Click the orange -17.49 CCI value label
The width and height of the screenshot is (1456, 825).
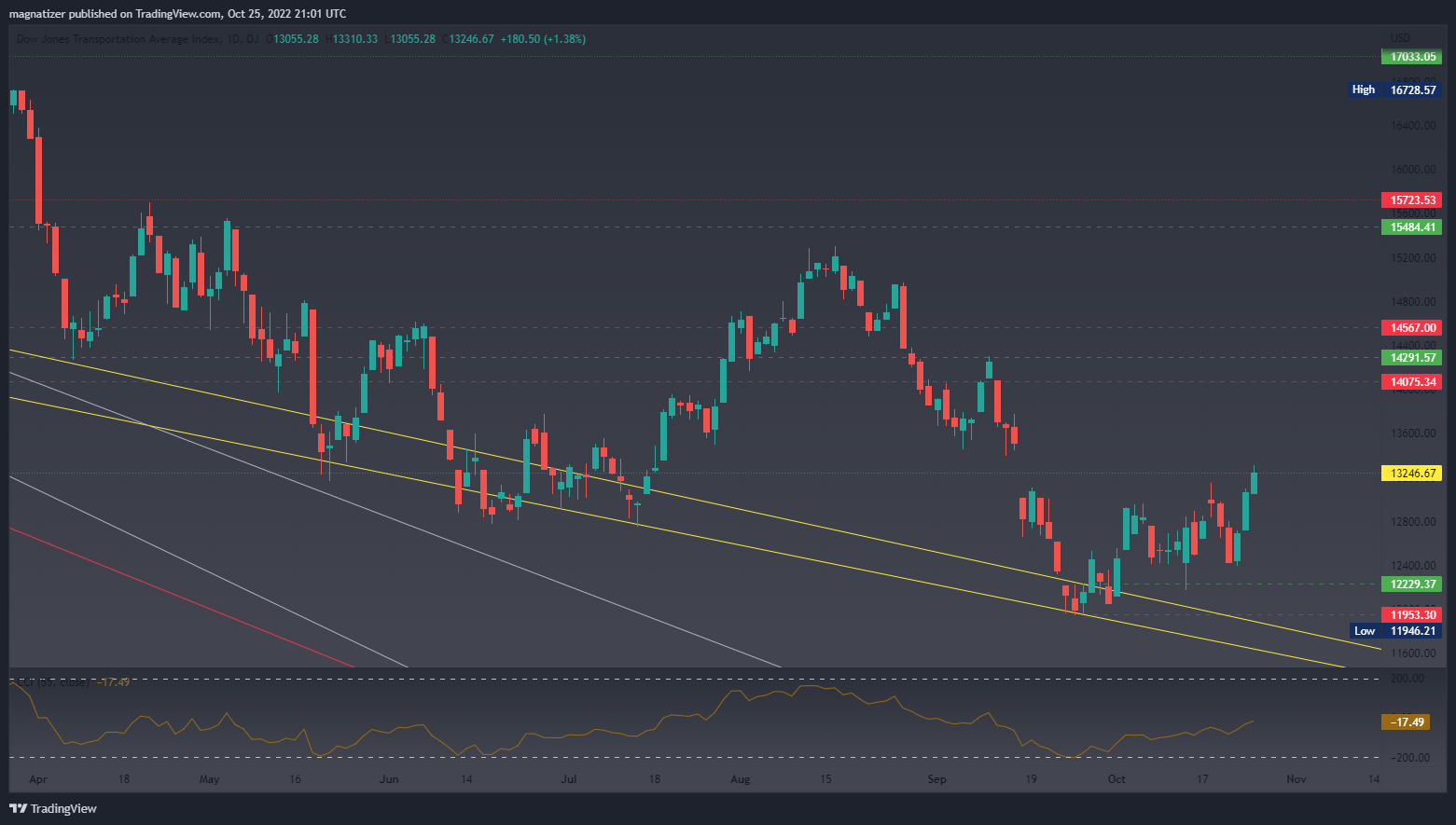coord(1405,722)
